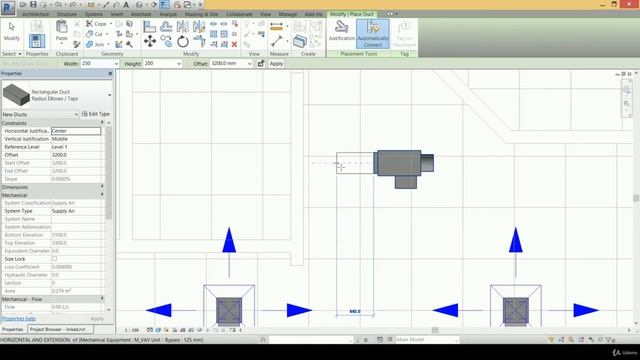Viewport: 640px width, 360px height.
Task: Open the Properties help link
Action: pos(19,319)
